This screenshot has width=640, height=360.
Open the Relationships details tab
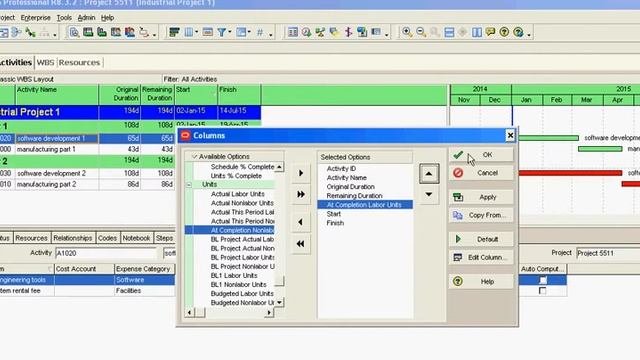73,238
